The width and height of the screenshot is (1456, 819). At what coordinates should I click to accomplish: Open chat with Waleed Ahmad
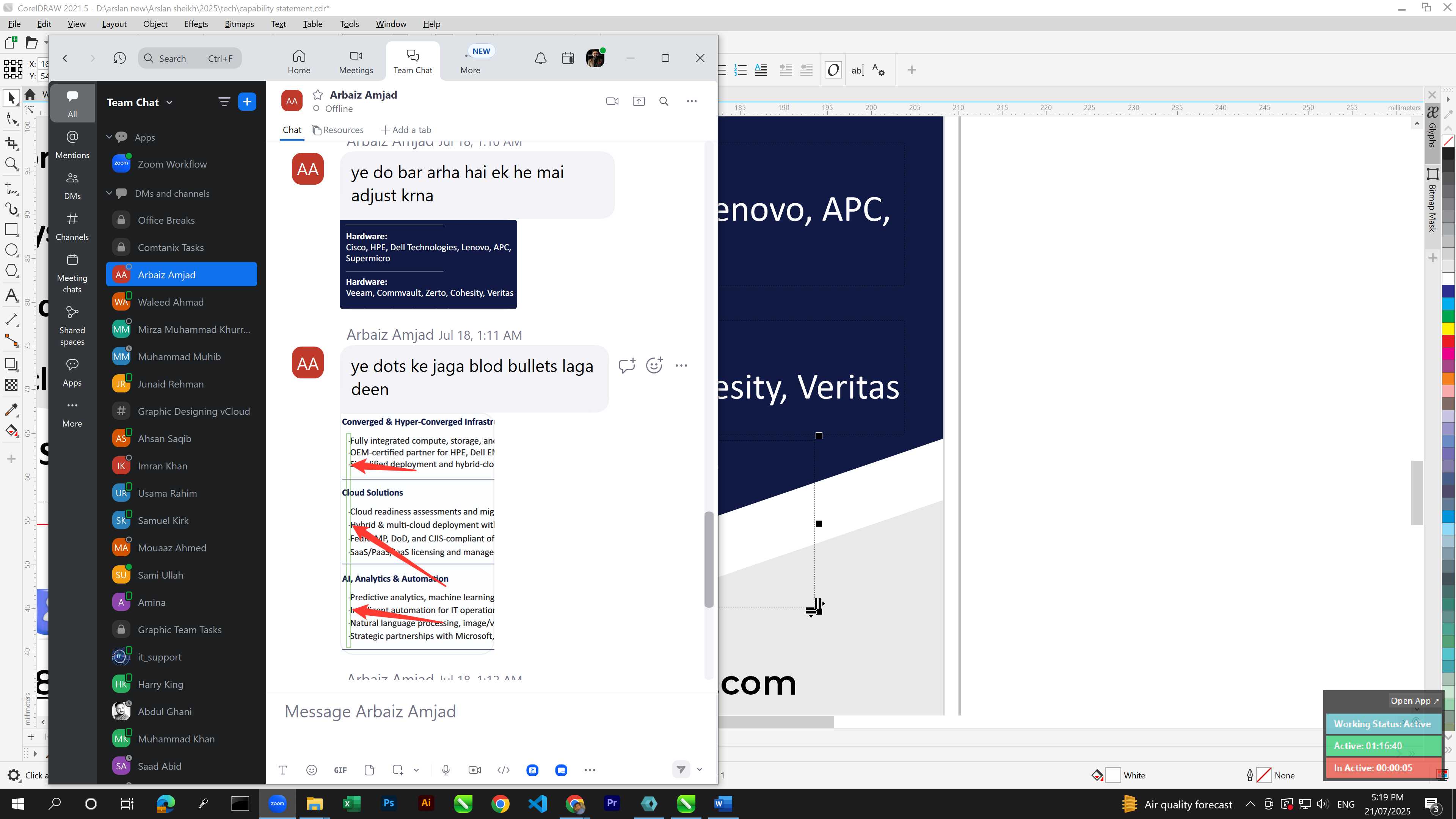pyautogui.click(x=182, y=303)
